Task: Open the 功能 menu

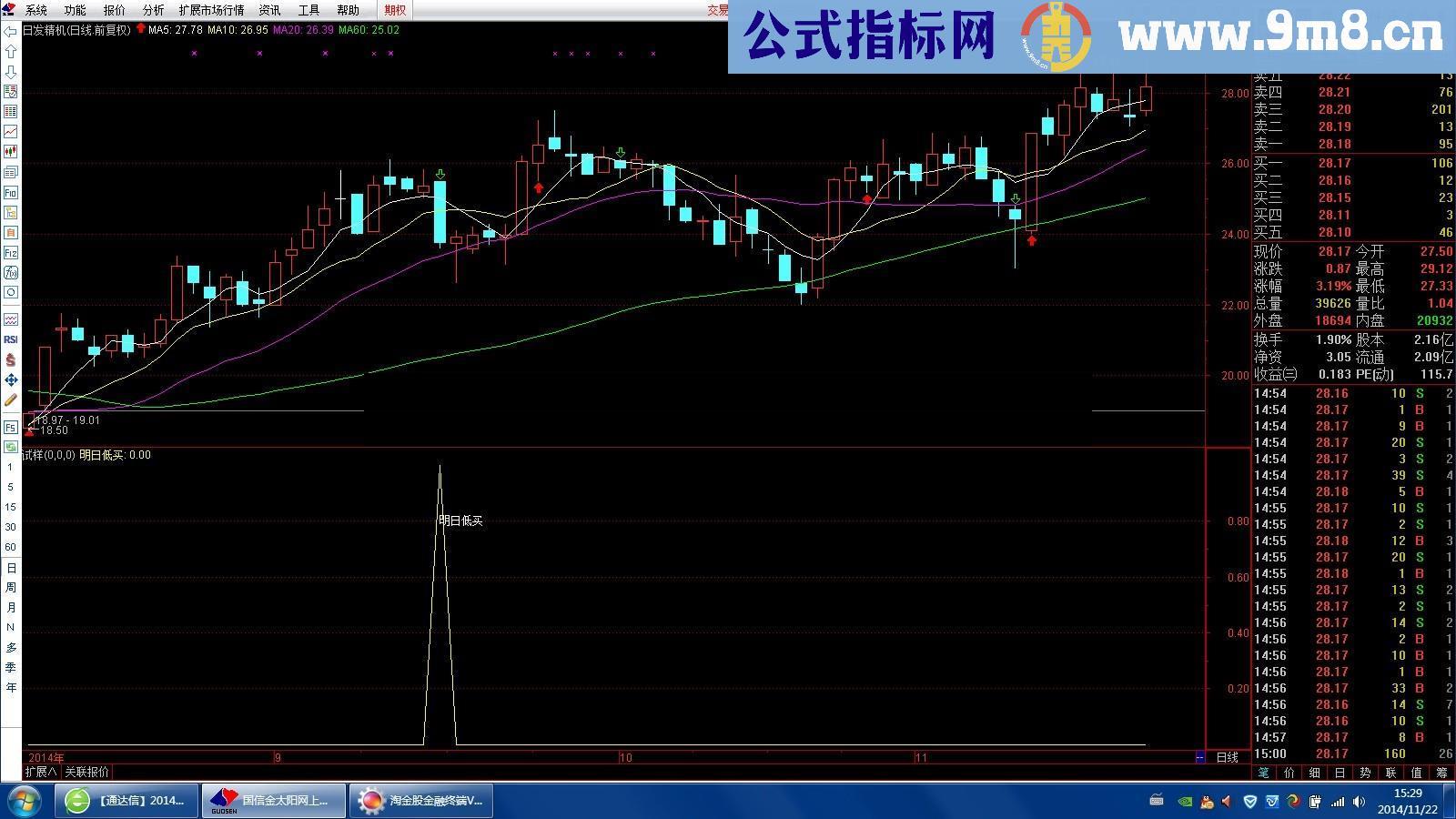Action: (75, 10)
